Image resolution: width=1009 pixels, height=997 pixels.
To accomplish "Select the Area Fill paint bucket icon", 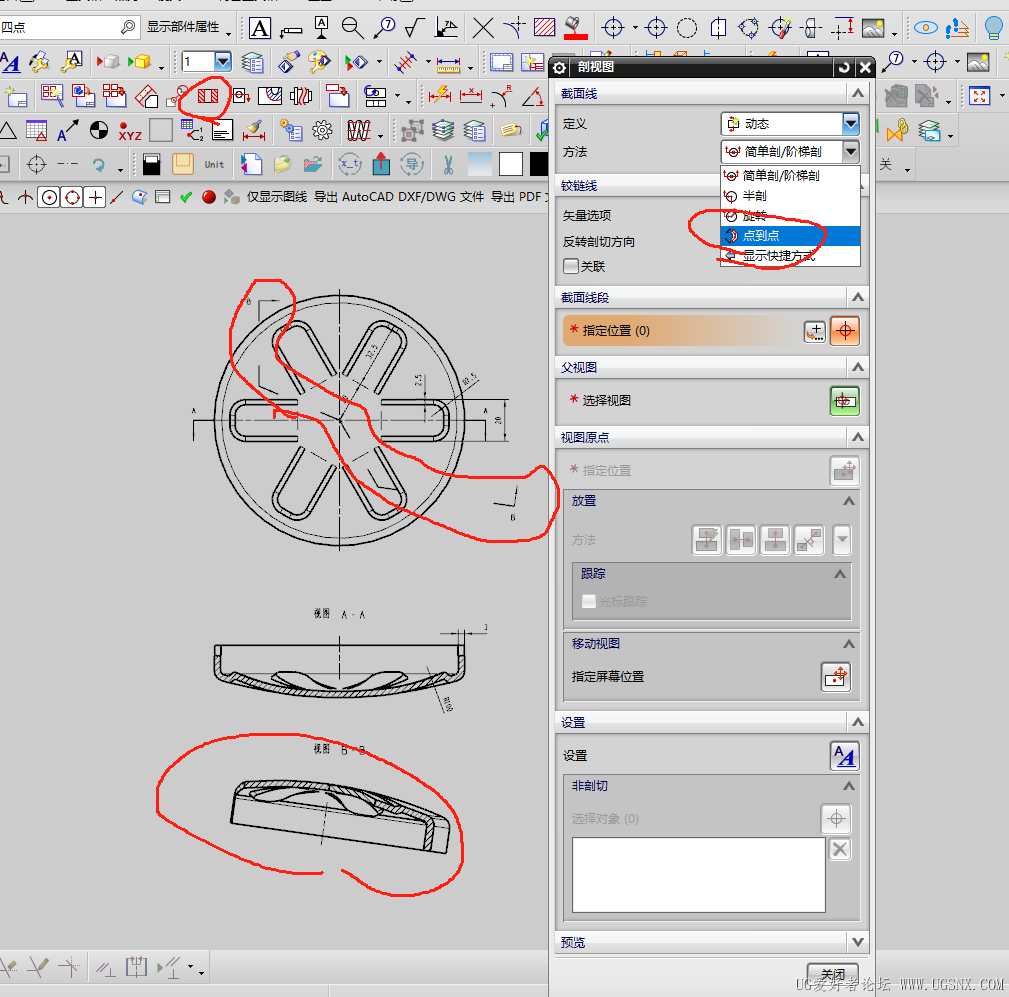I will [575, 28].
